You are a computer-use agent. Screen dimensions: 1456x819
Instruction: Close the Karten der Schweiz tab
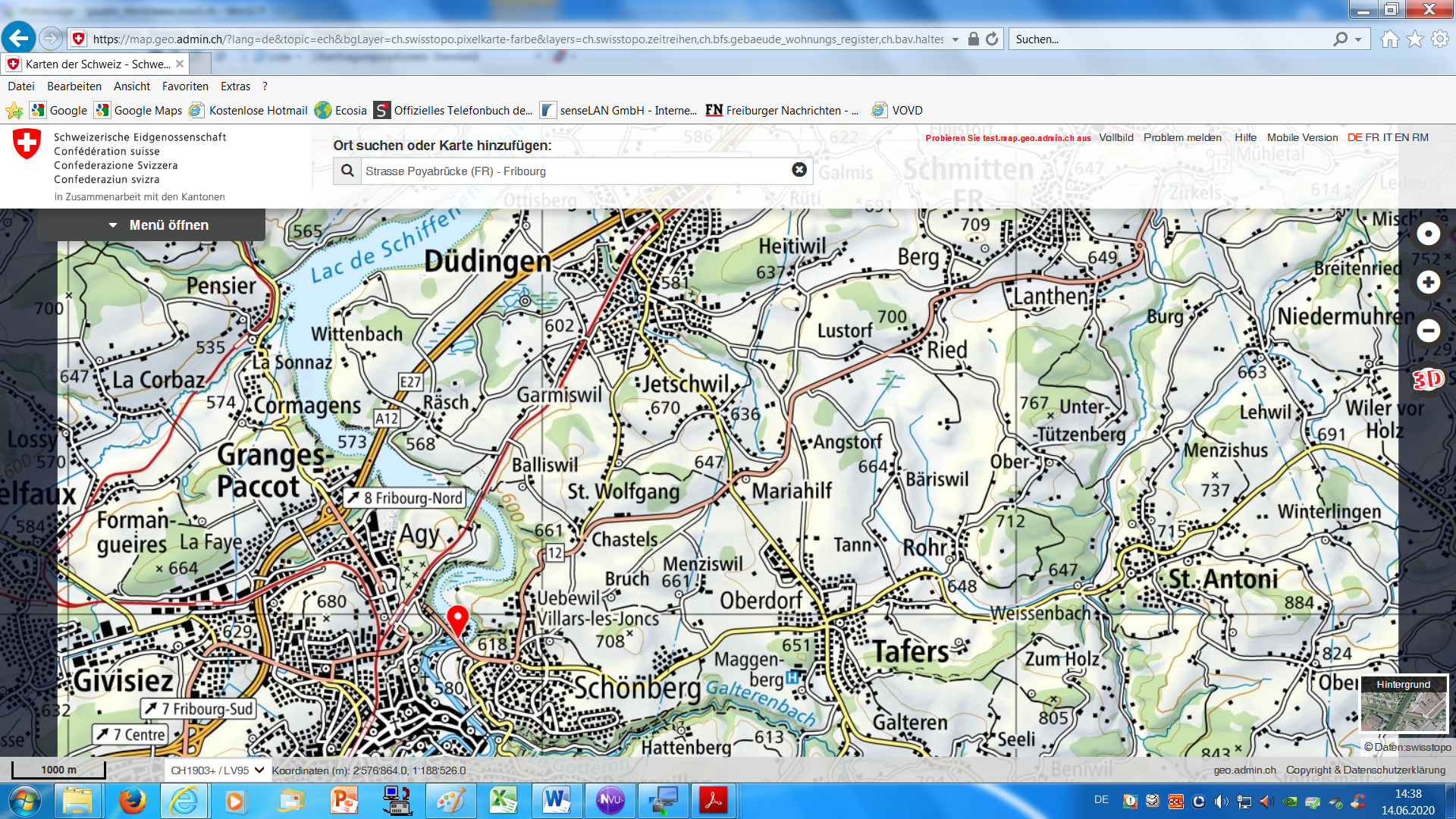click(180, 64)
